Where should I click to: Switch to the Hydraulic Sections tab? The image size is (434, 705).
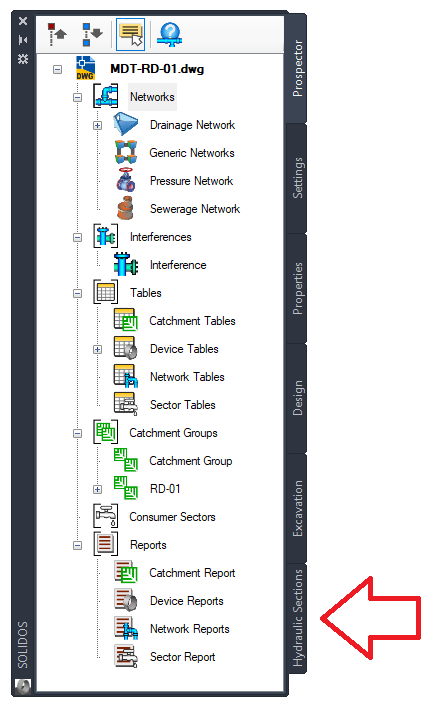pyautogui.click(x=297, y=618)
